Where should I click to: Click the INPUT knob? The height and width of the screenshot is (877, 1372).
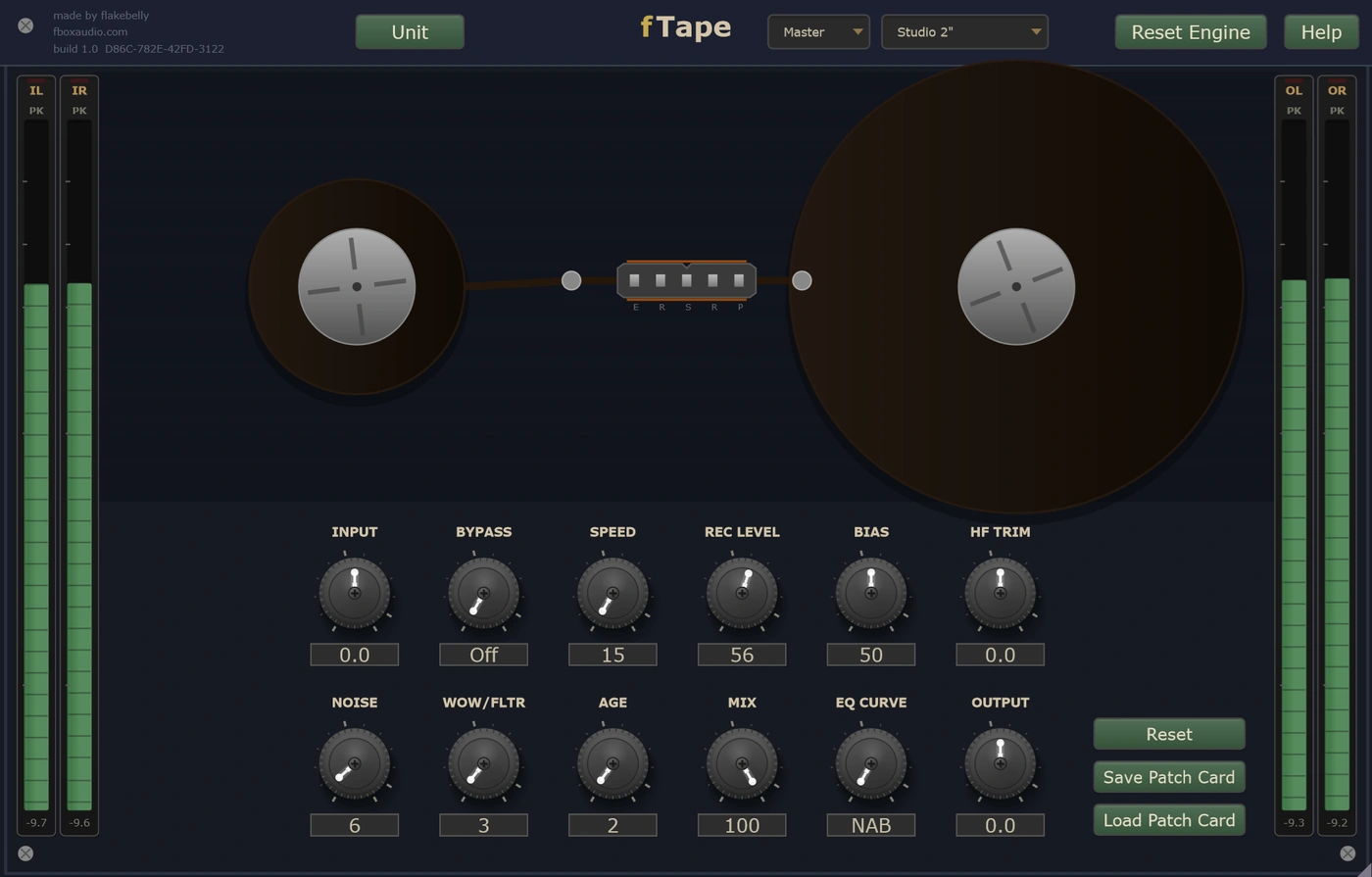tap(355, 593)
